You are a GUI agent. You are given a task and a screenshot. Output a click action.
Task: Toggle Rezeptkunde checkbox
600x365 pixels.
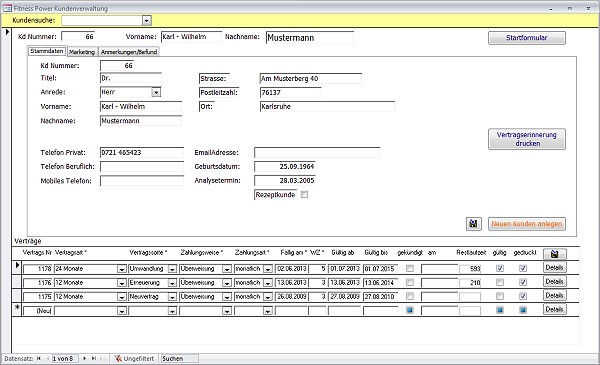(x=304, y=194)
